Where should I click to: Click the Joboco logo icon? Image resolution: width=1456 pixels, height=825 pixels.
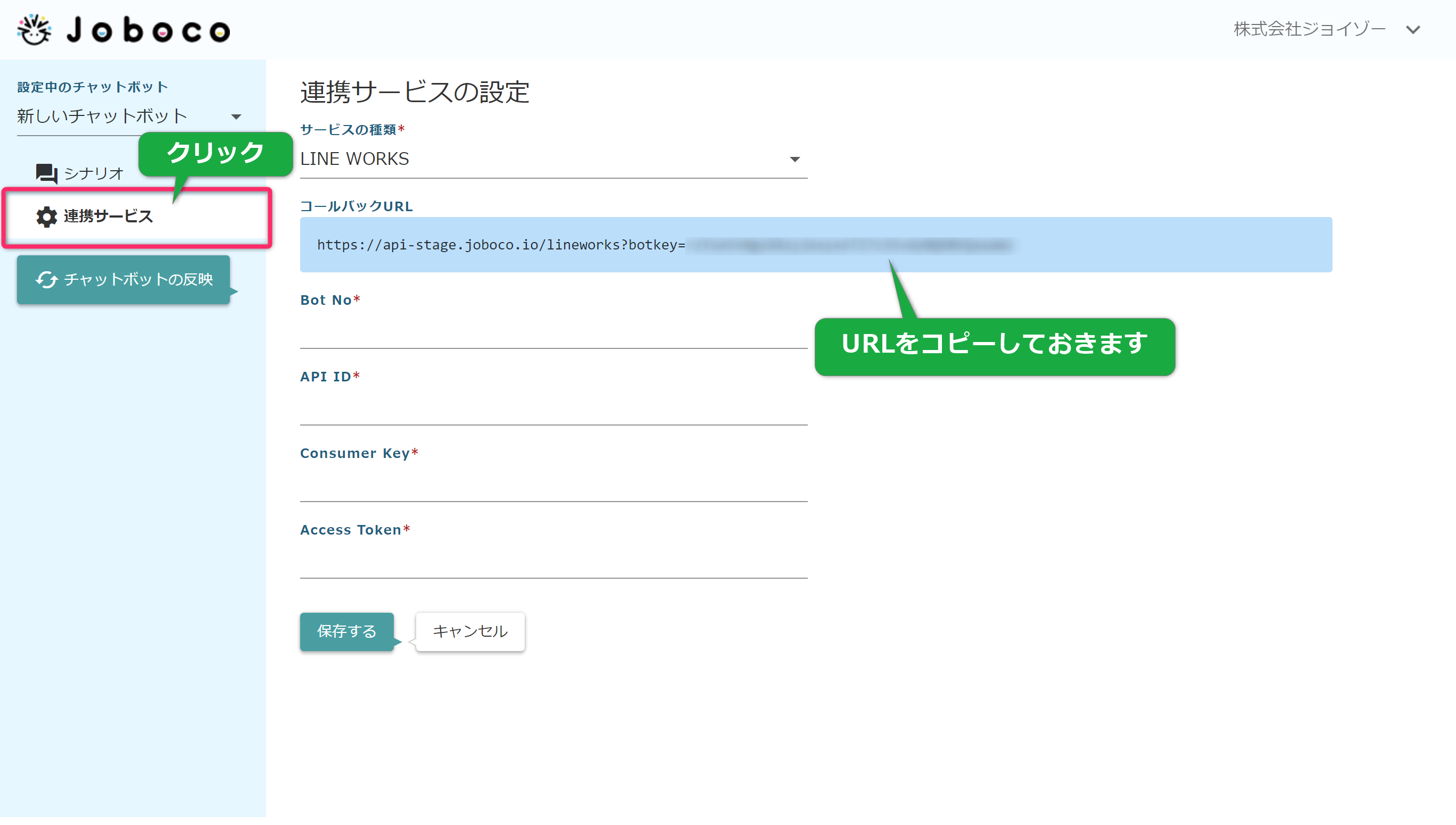click(x=34, y=29)
